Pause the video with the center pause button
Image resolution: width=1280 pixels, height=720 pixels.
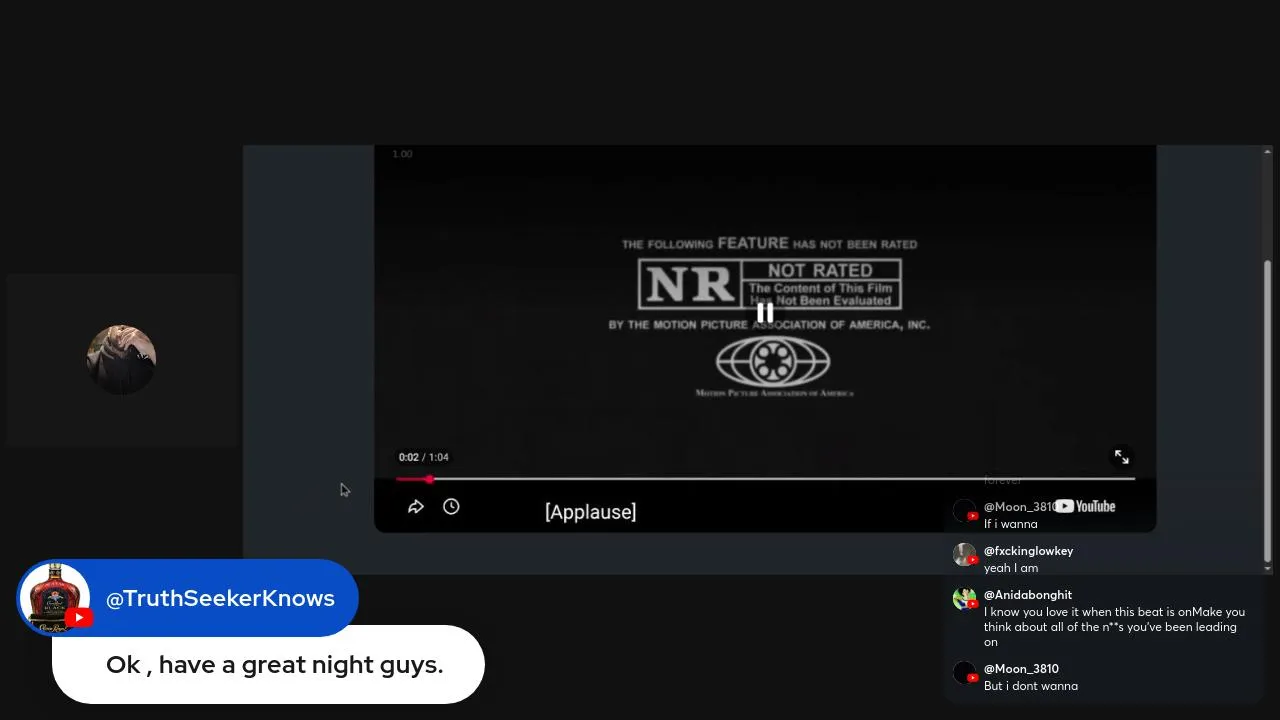(765, 313)
